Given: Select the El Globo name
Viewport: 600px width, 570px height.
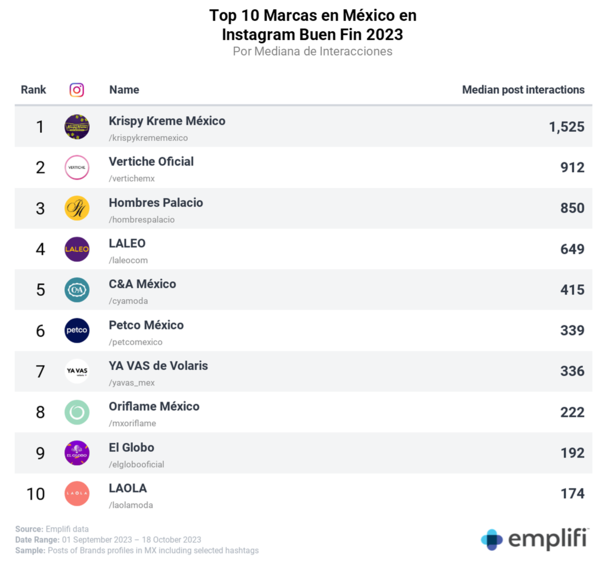Looking at the screenshot, I should point(132,447).
